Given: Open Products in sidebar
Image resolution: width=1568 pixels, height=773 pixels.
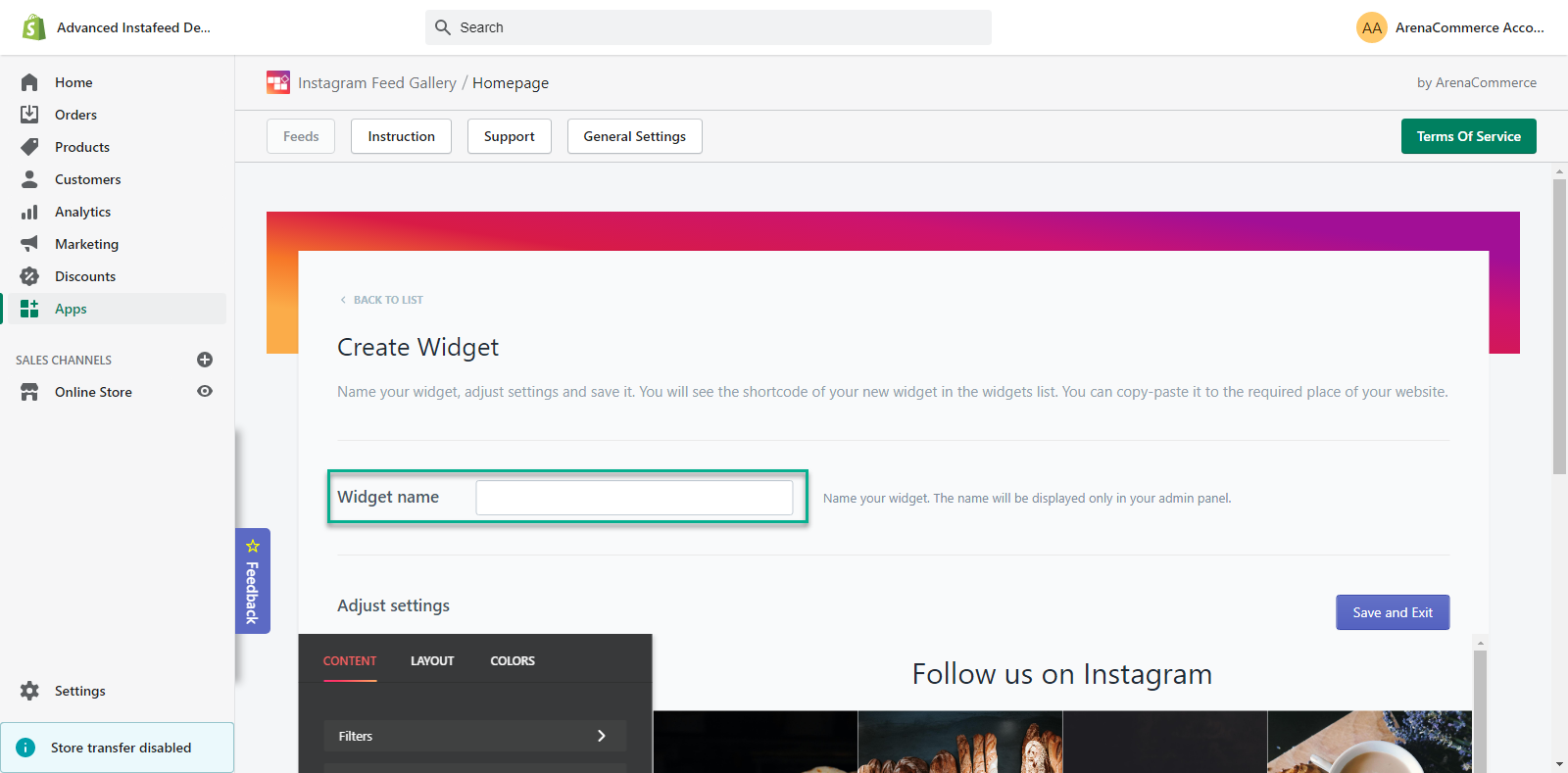Looking at the screenshot, I should click(82, 147).
